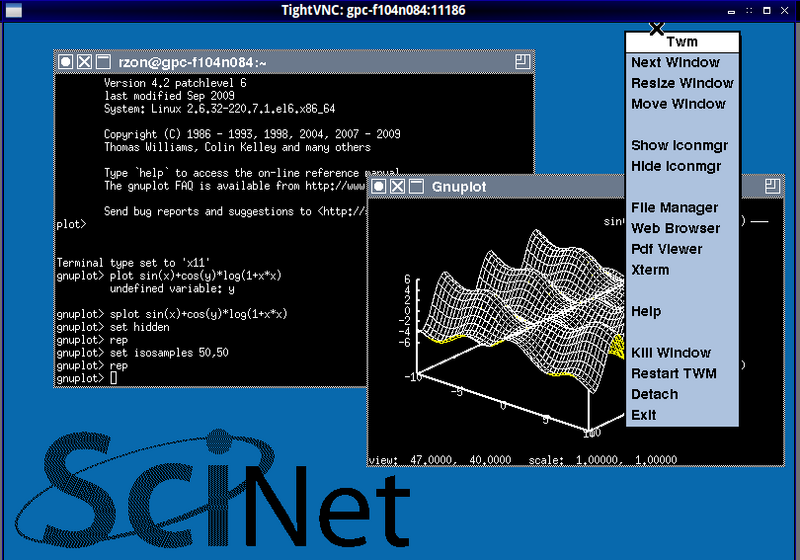
Task: Click the Twm menu title header
Action: click(682, 42)
